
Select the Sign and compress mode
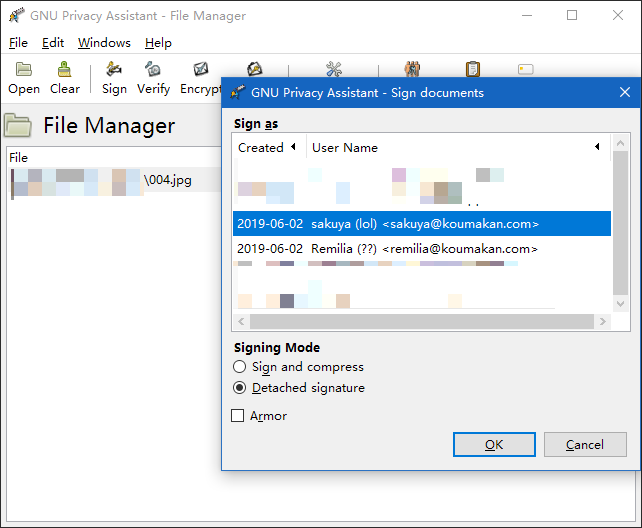pos(239,367)
